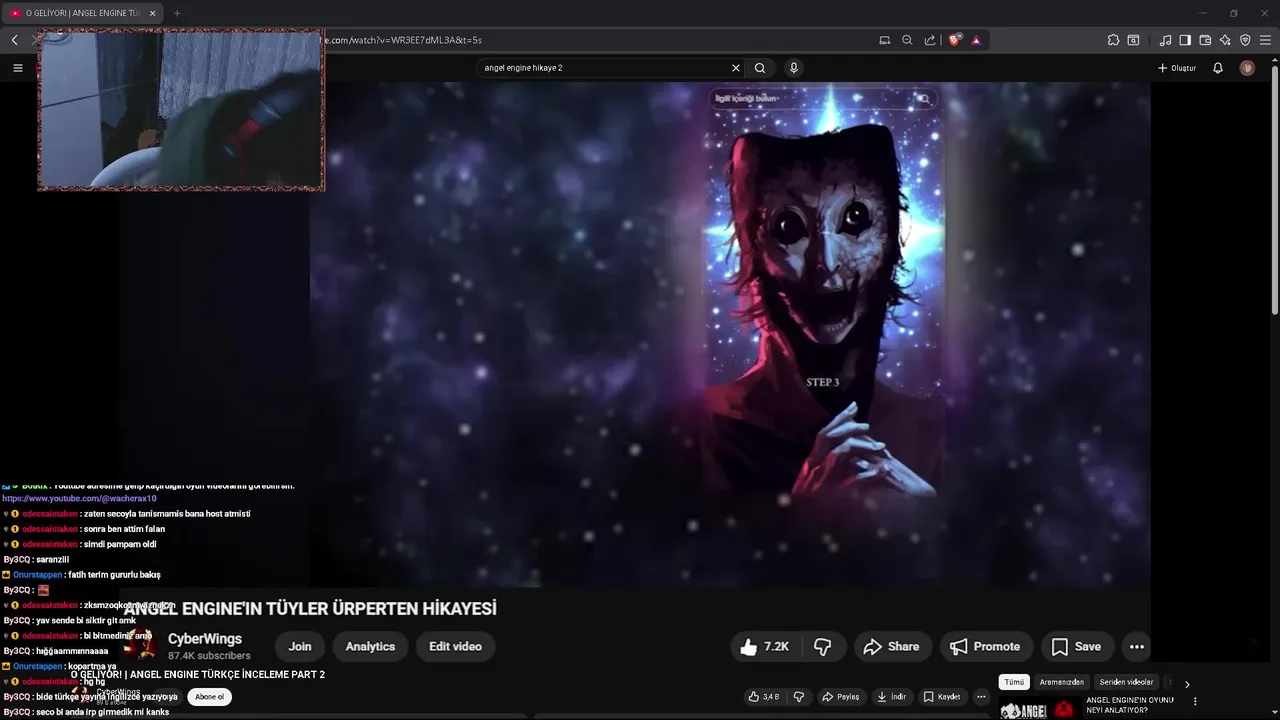Save the video with Save button
This screenshot has width=1280, height=720.
(1077, 647)
